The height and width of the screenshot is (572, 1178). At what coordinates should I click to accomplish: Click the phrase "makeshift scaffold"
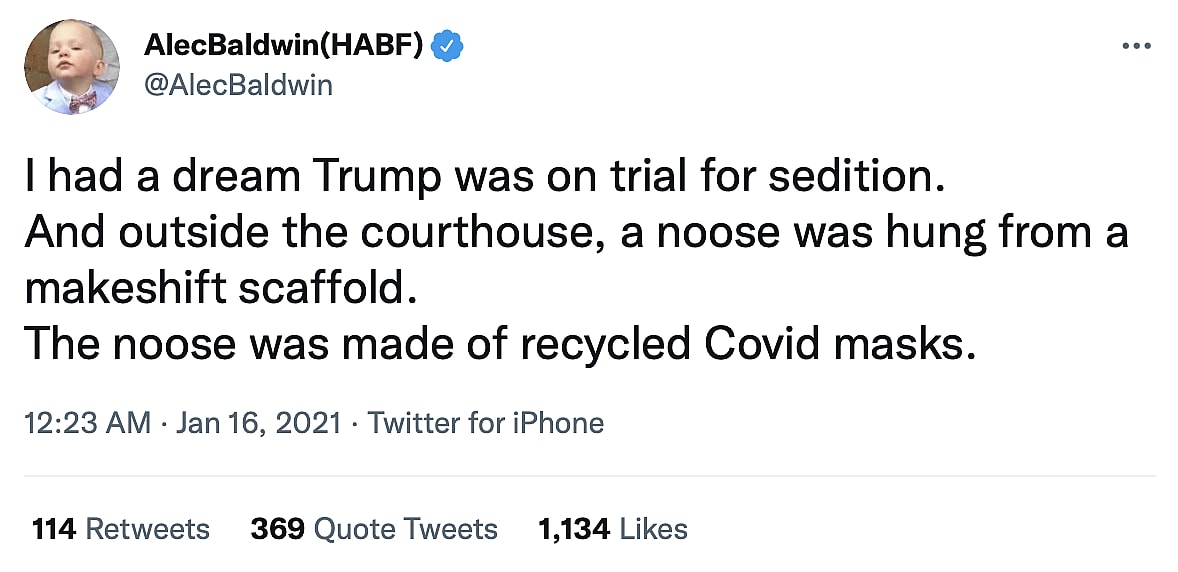click(x=217, y=288)
